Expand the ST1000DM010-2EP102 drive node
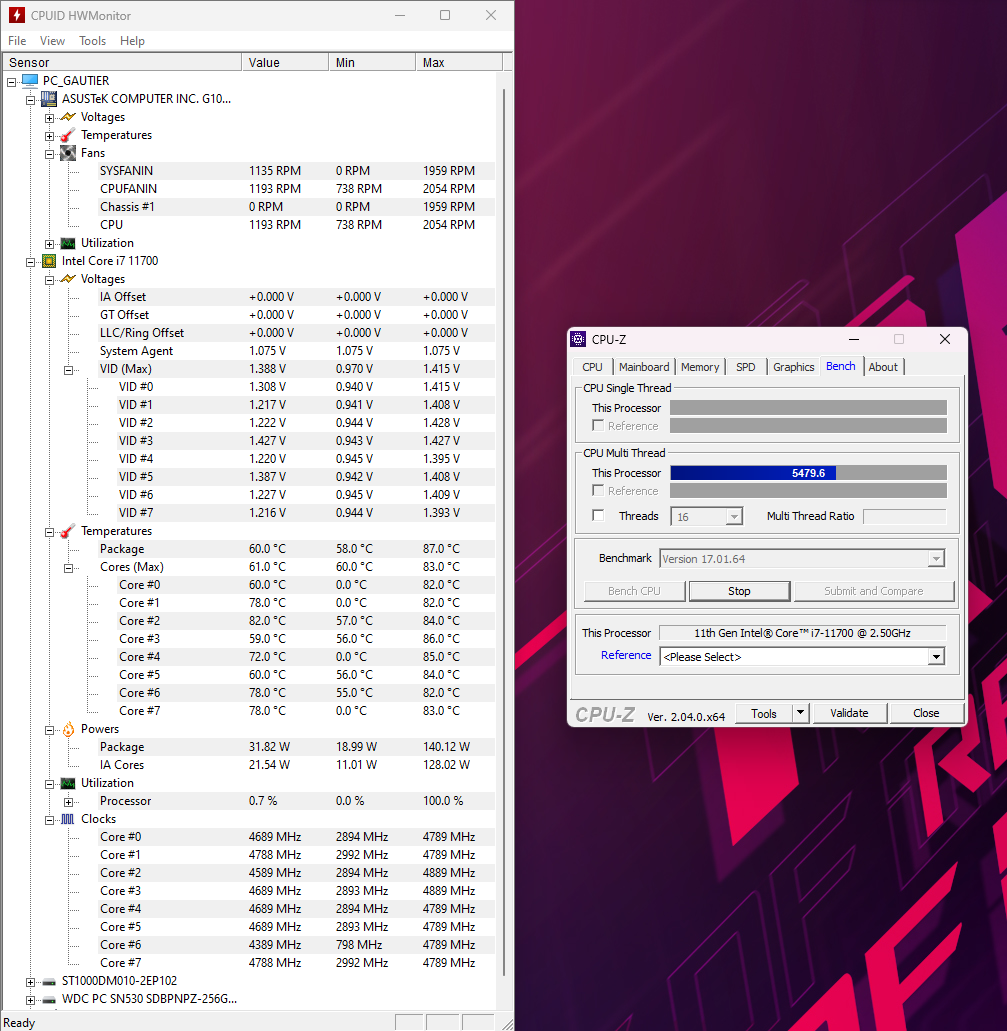1007x1031 pixels. pos(30,982)
